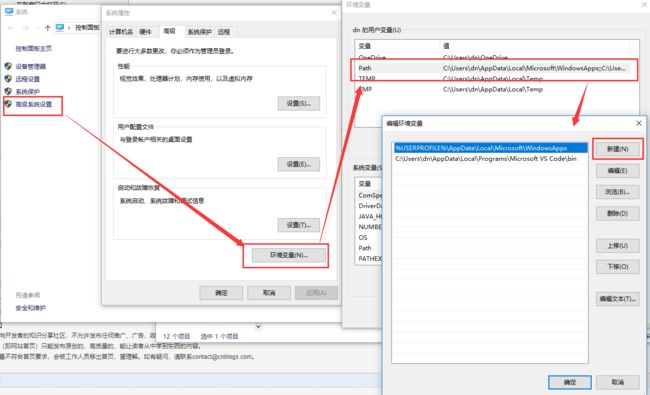Close the 环境变量 window
Screen dimensions: 650x395
[645, 5]
